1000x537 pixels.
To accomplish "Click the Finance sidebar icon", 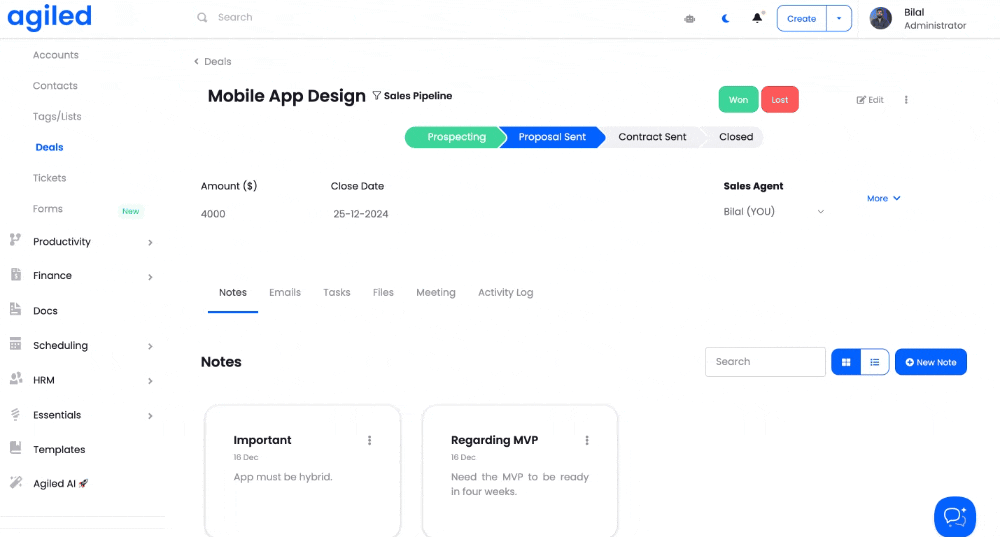I will 15,275.
